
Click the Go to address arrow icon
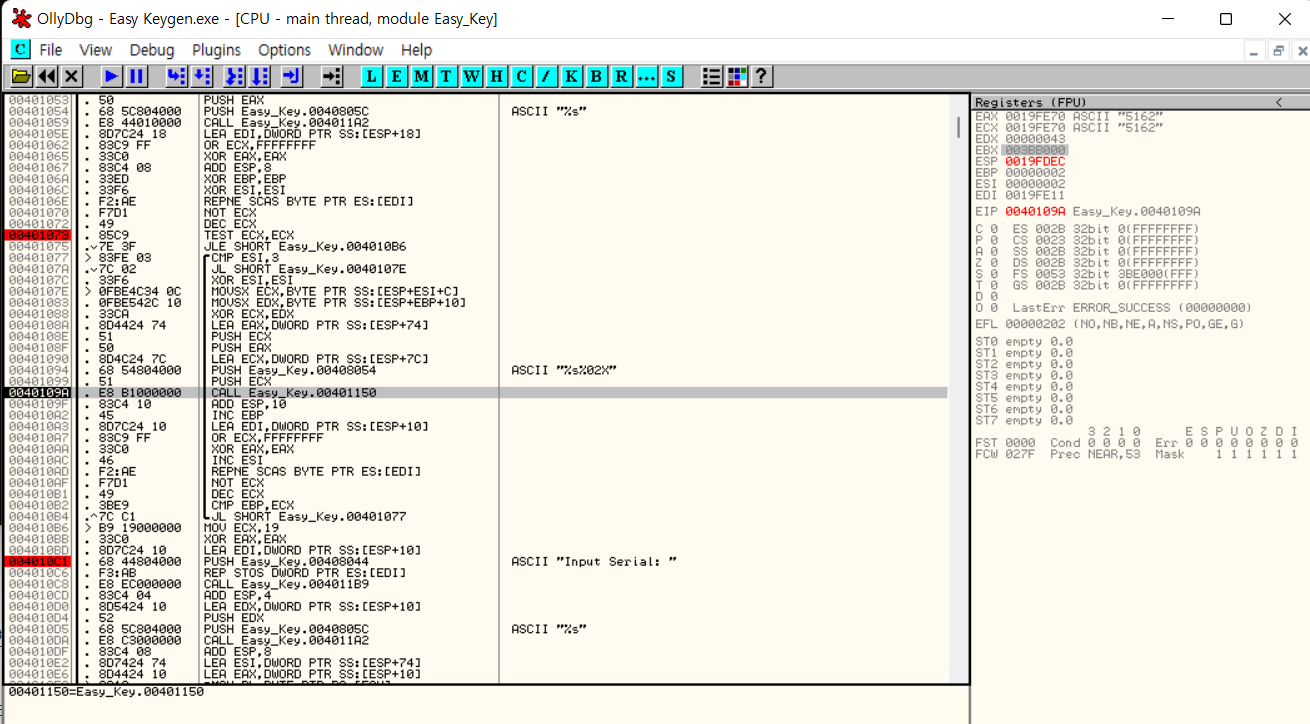(x=333, y=76)
